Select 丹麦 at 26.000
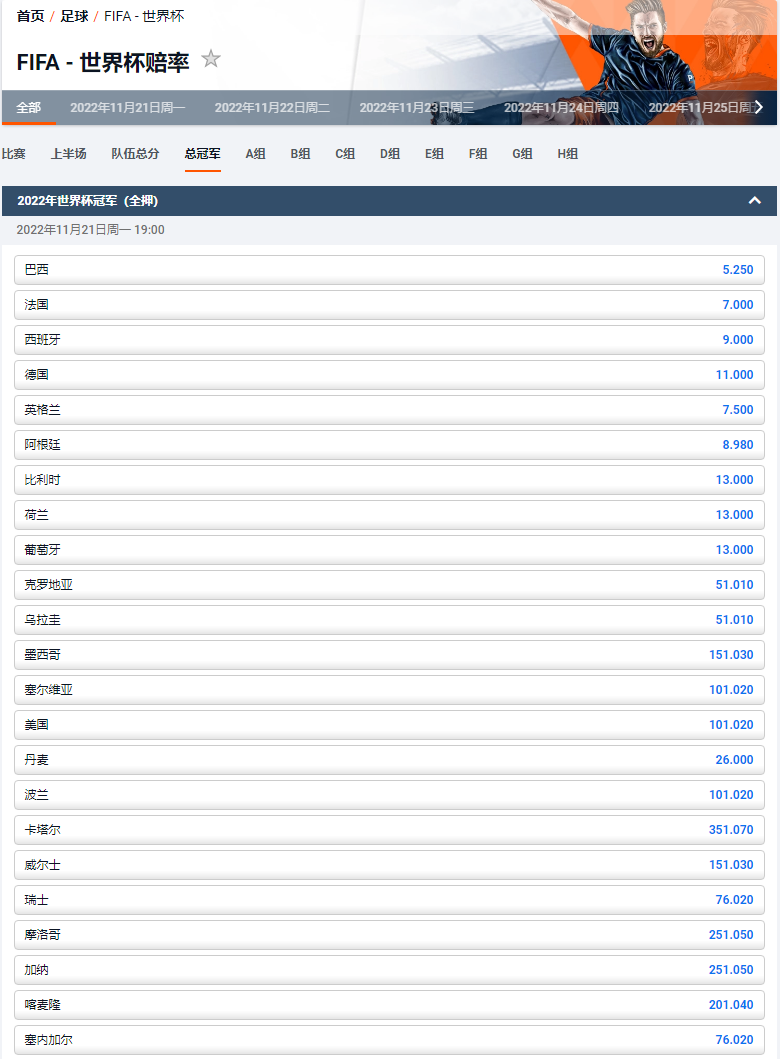Screen dimensions: 780x1059 click(x=389, y=760)
